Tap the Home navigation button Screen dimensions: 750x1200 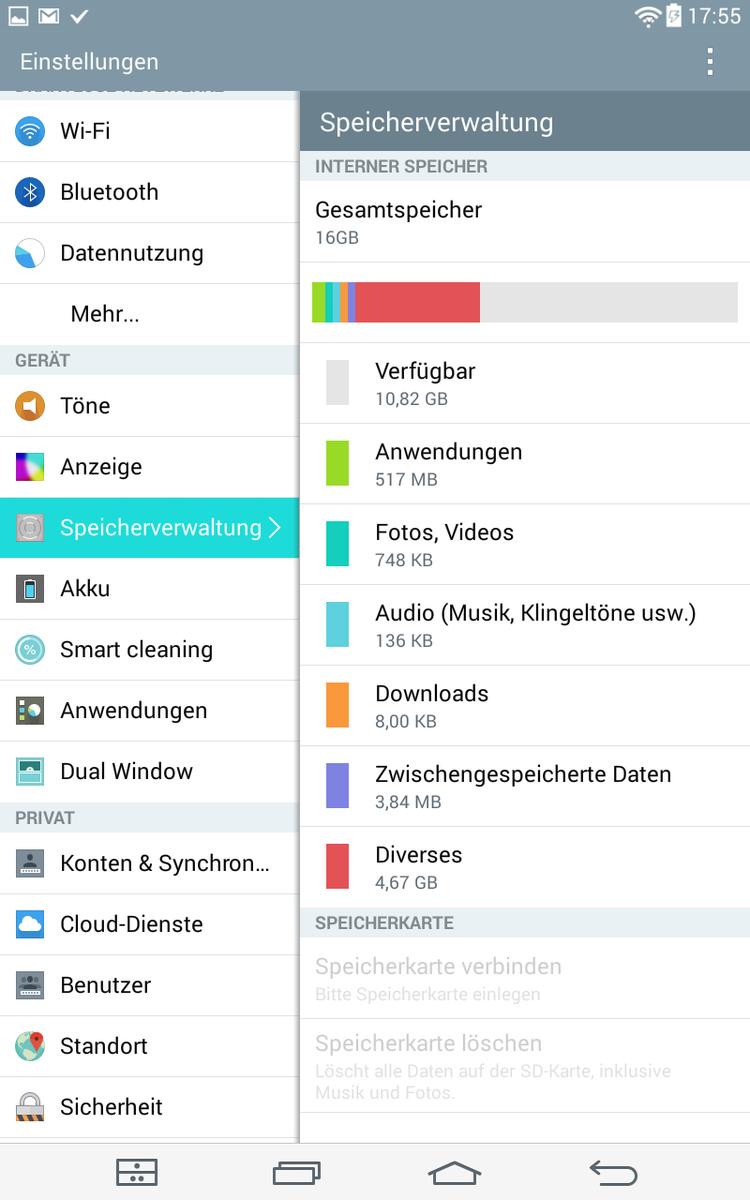click(455, 1172)
